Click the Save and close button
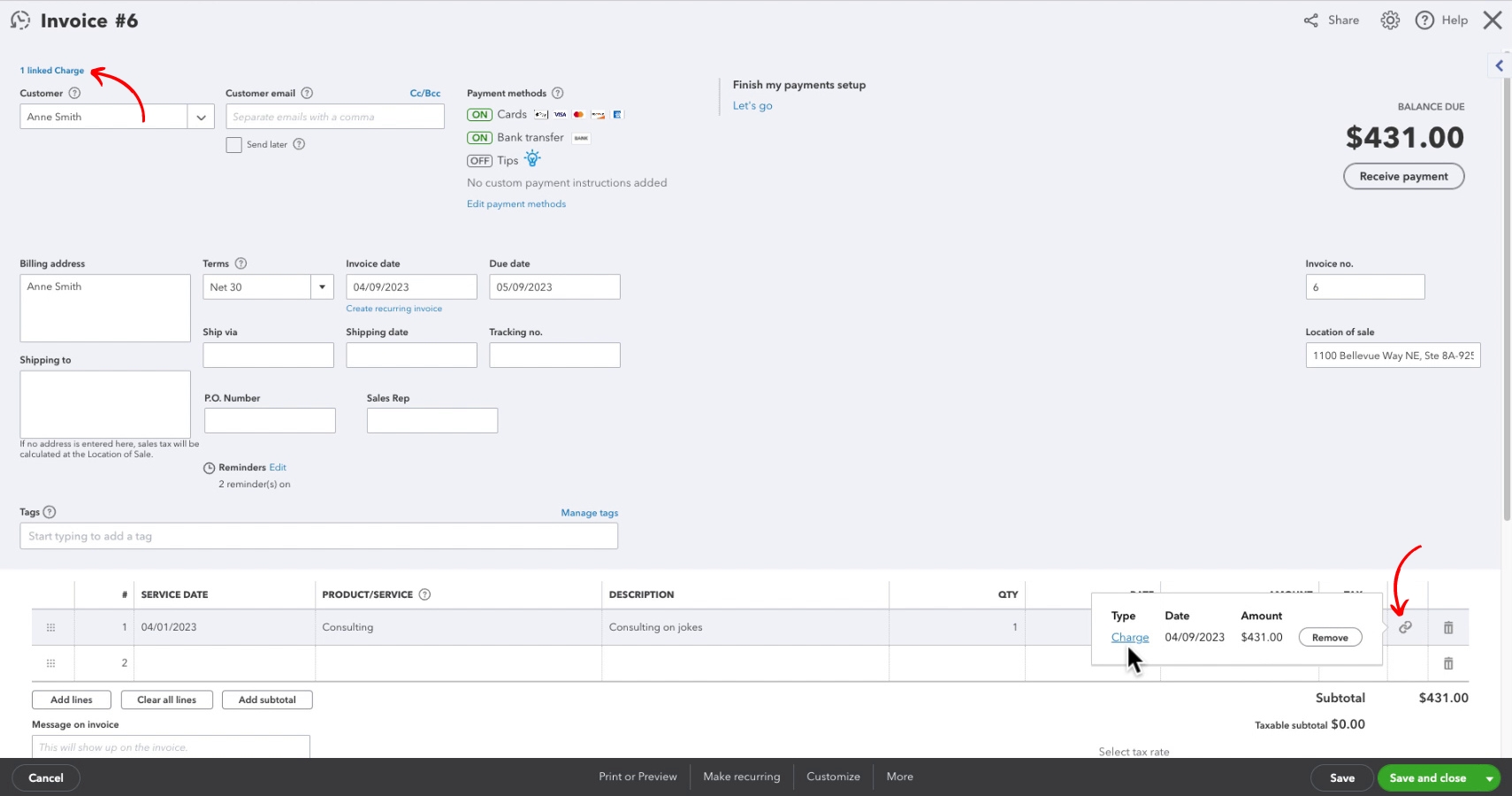The image size is (1512, 796). pos(1428,778)
